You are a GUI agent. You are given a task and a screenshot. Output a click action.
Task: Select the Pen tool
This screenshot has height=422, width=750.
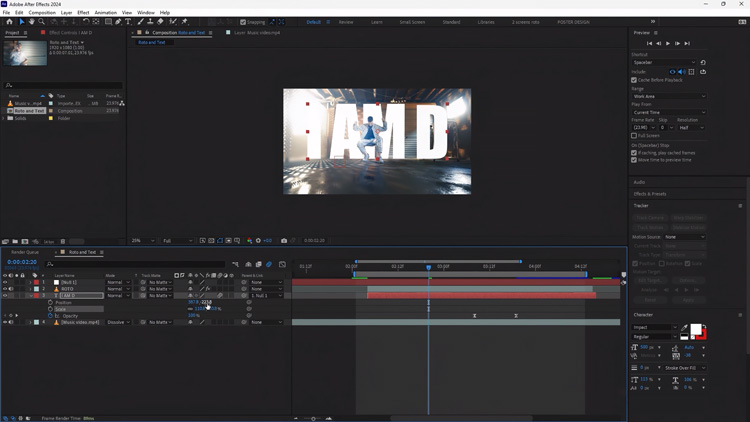click(118, 22)
